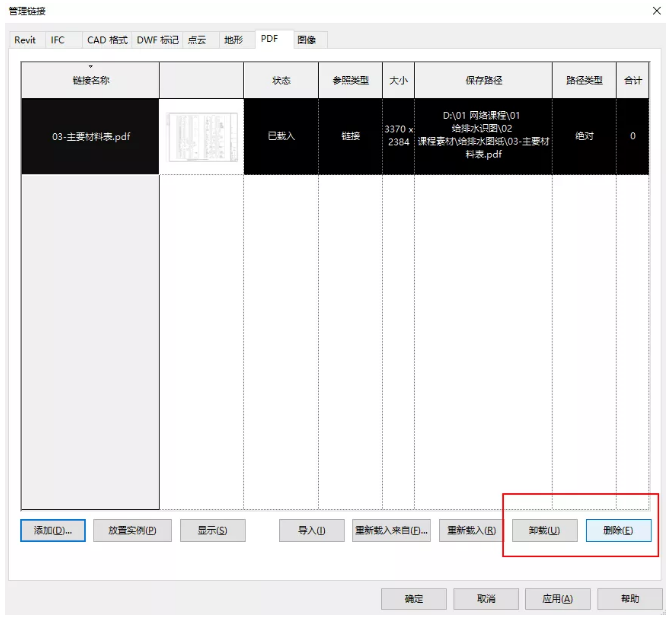Confirm with the 确定 button
This screenshot has height=620, width=669.
tap(413, 599)
